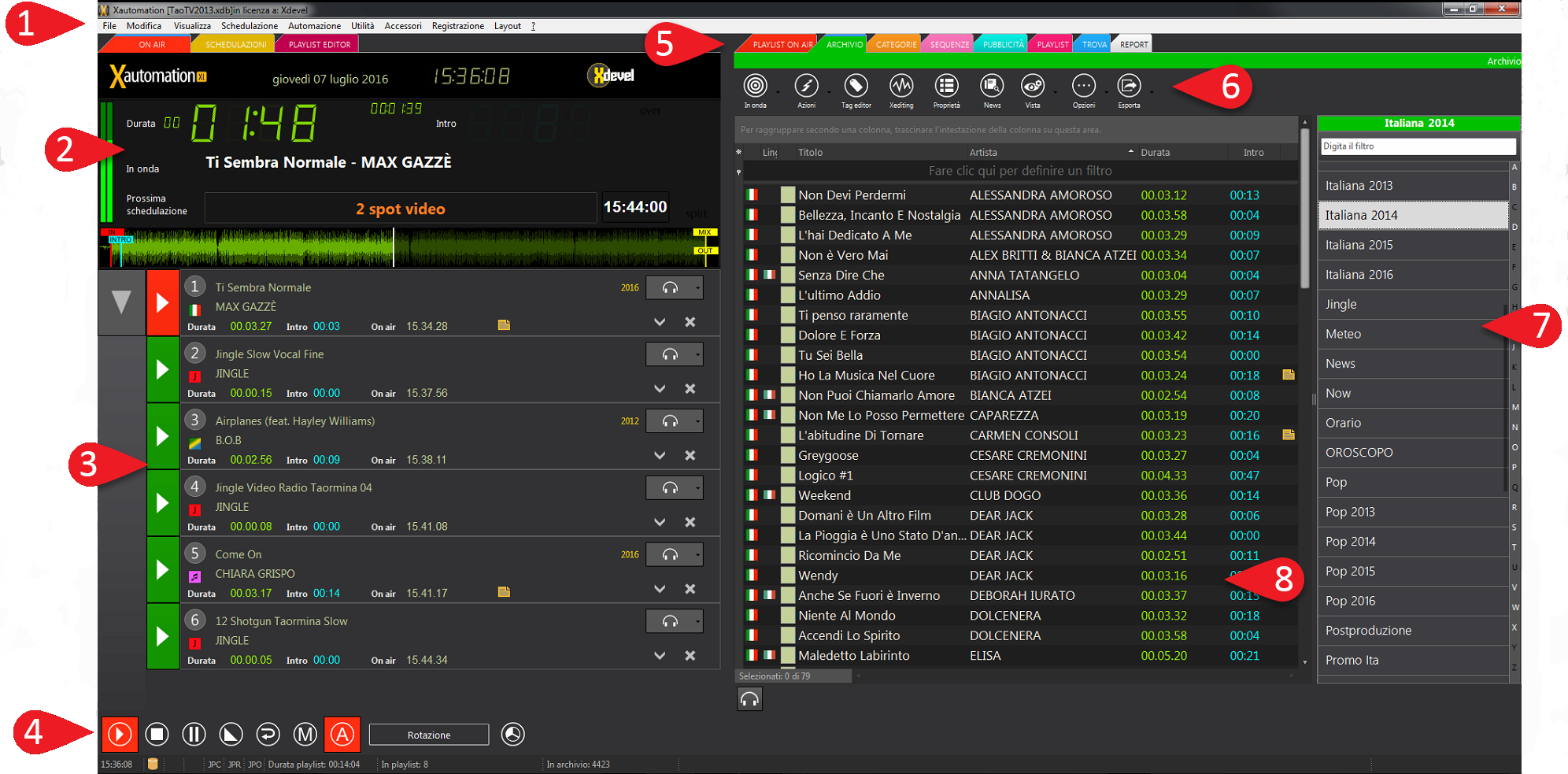Remove Come On from playlist with X
Viewport: 1568px width, 774px height.
click(x=690, y=589)
